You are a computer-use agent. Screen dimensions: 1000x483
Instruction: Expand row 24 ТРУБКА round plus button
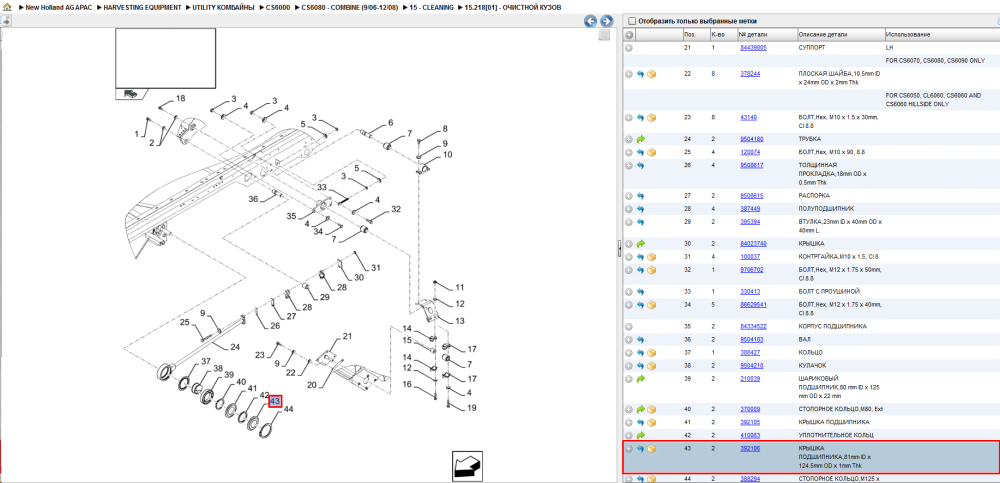(629, 138)
